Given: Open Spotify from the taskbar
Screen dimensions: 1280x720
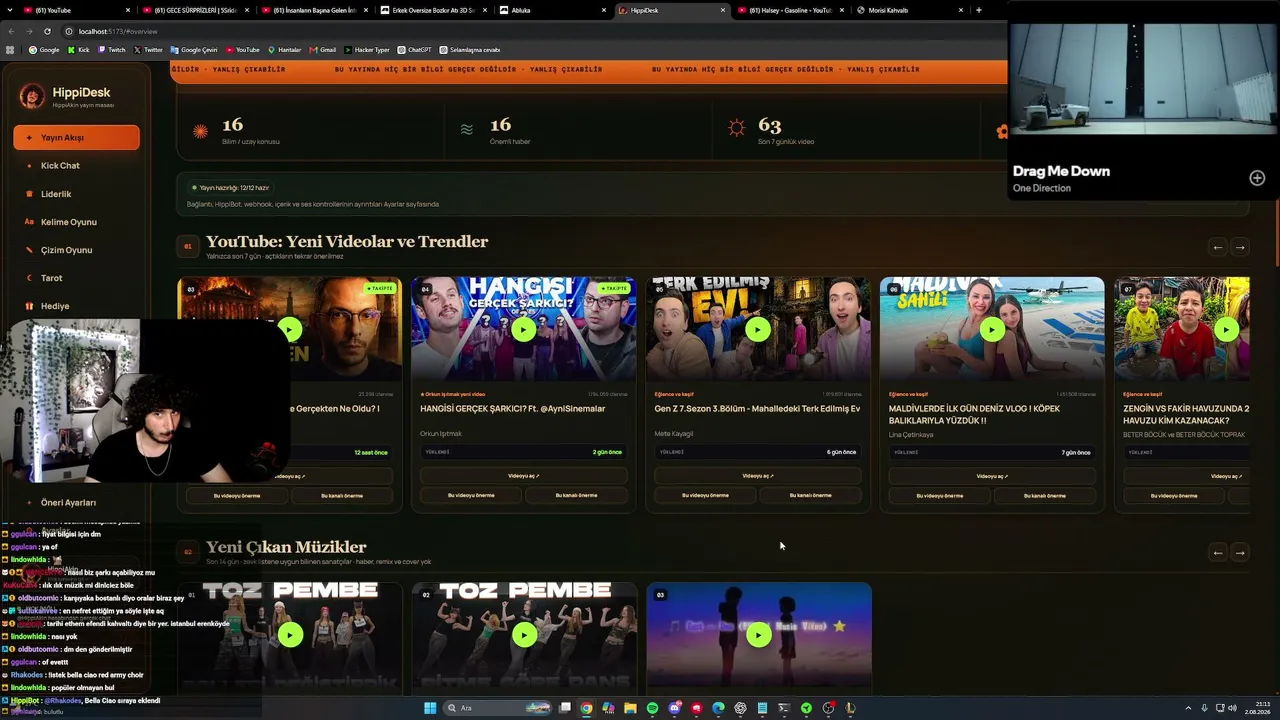Looking at the screenshot, I should [x=652, y=708].
